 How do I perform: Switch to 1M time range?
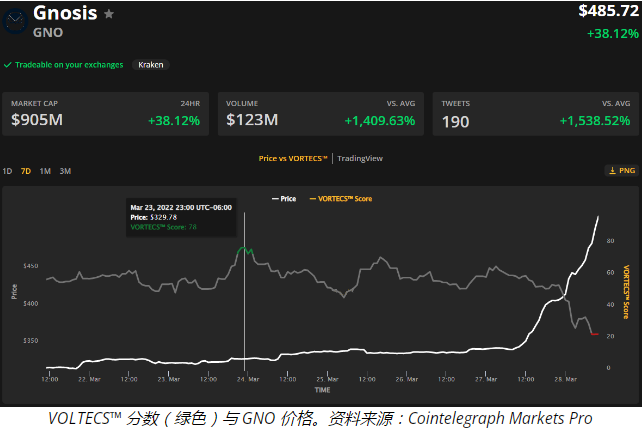45,171
